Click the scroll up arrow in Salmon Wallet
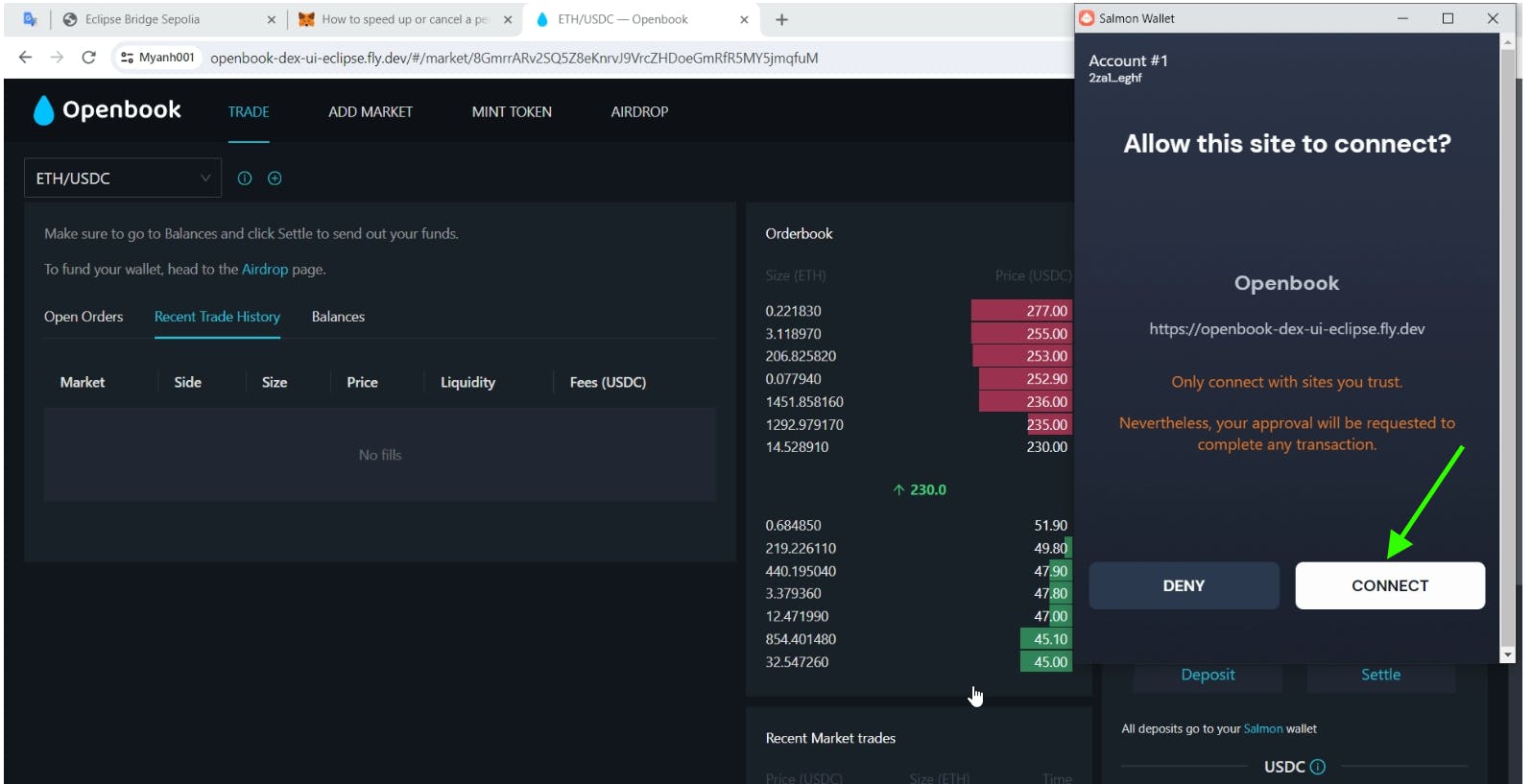 1507,42
